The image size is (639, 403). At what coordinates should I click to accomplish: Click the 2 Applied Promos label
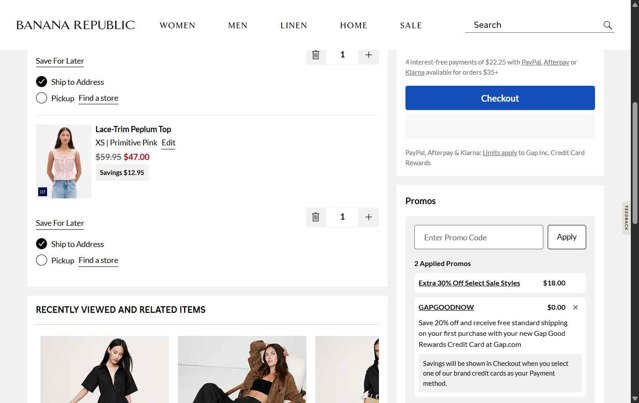click(442, 264)
